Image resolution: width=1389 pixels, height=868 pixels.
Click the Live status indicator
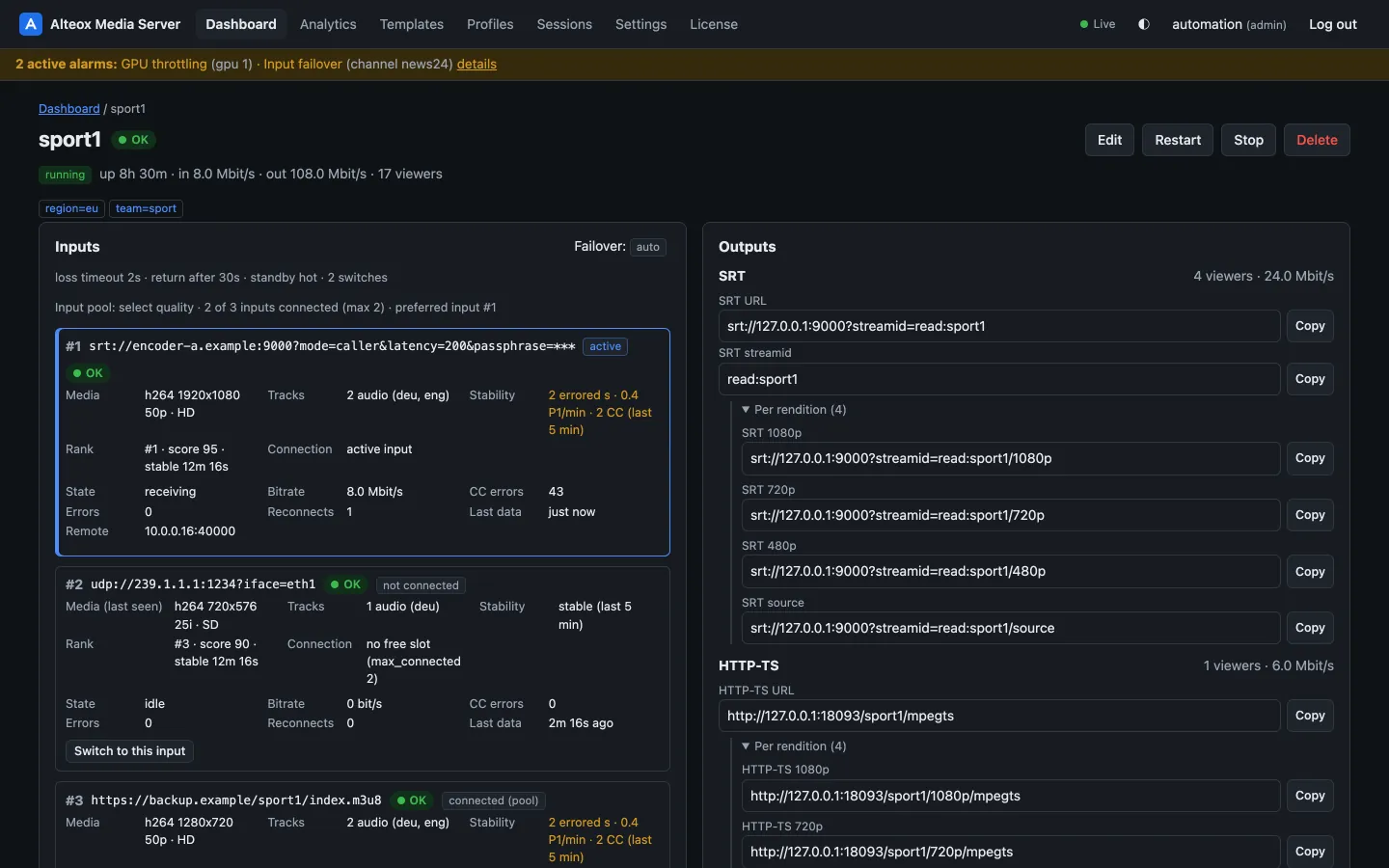click(x=1098, y=24)
